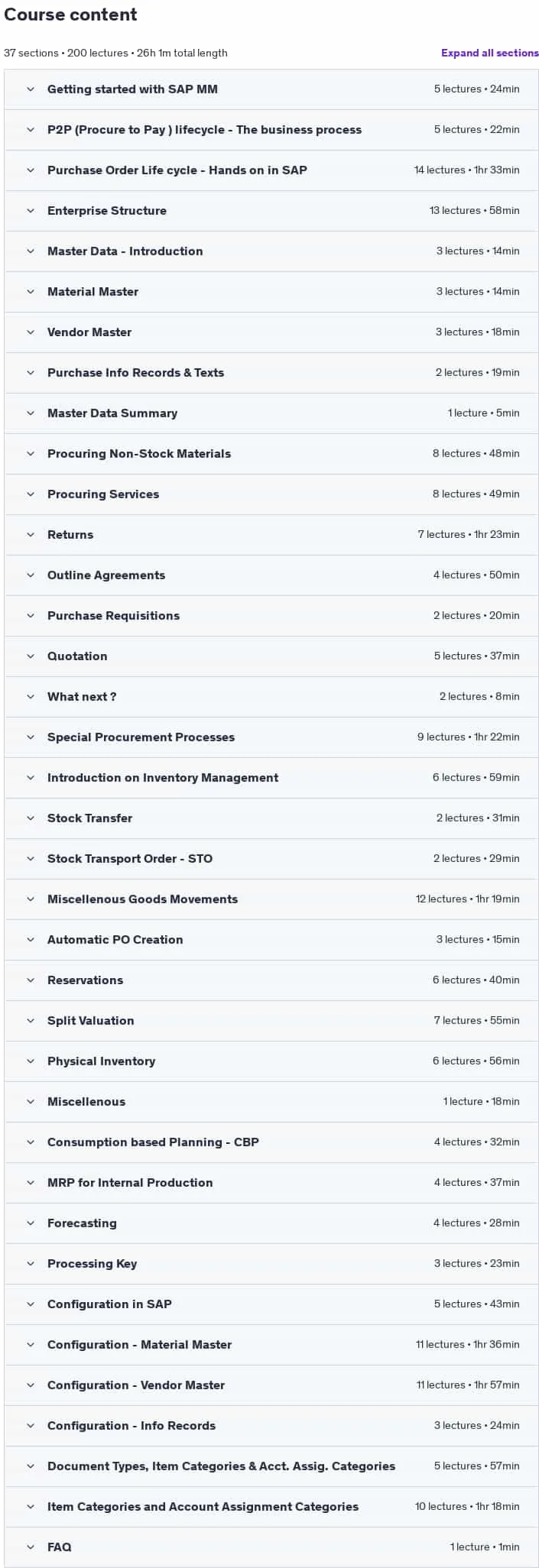Click the chevron beside Stock Transfer

pos(31,818)
